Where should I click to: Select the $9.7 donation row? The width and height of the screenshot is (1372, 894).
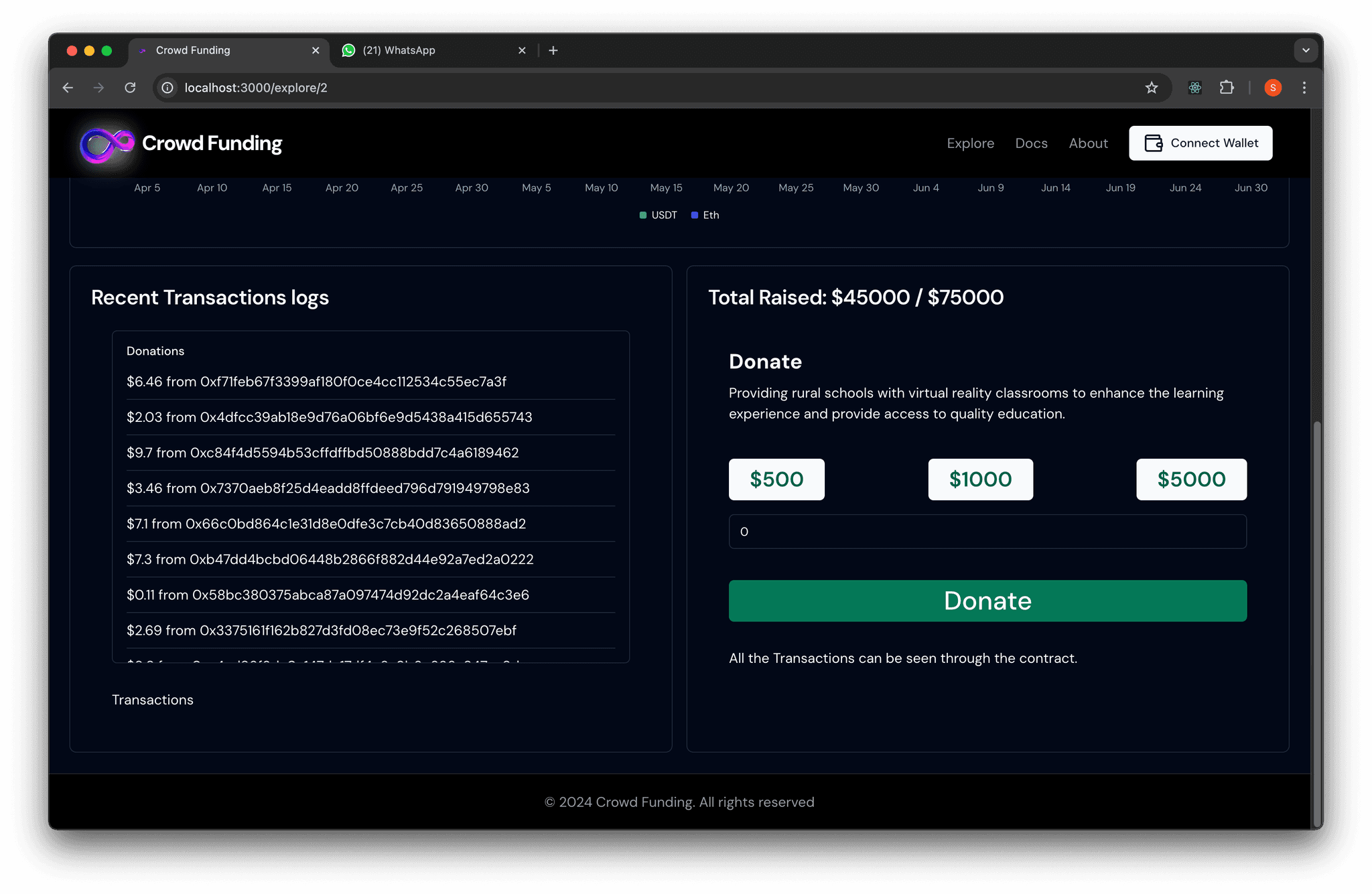click(370, 453)
